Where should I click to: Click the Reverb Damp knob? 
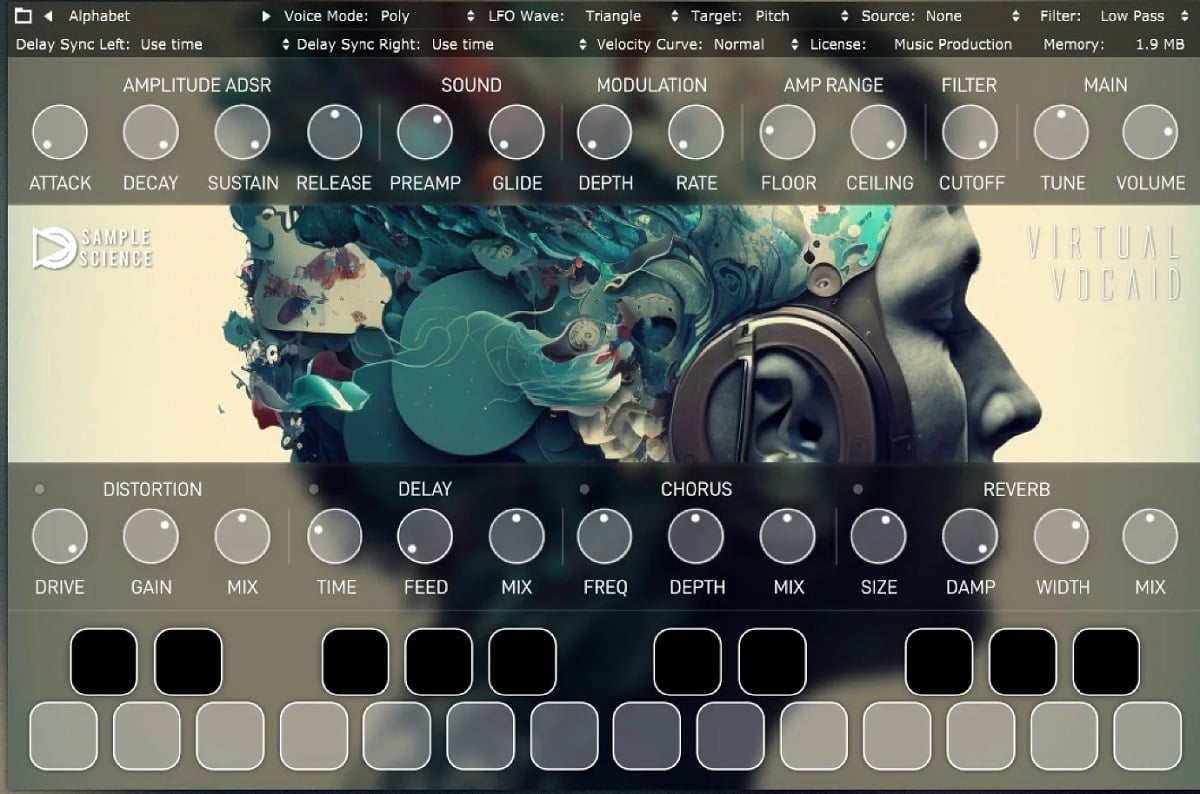point(970,536)
